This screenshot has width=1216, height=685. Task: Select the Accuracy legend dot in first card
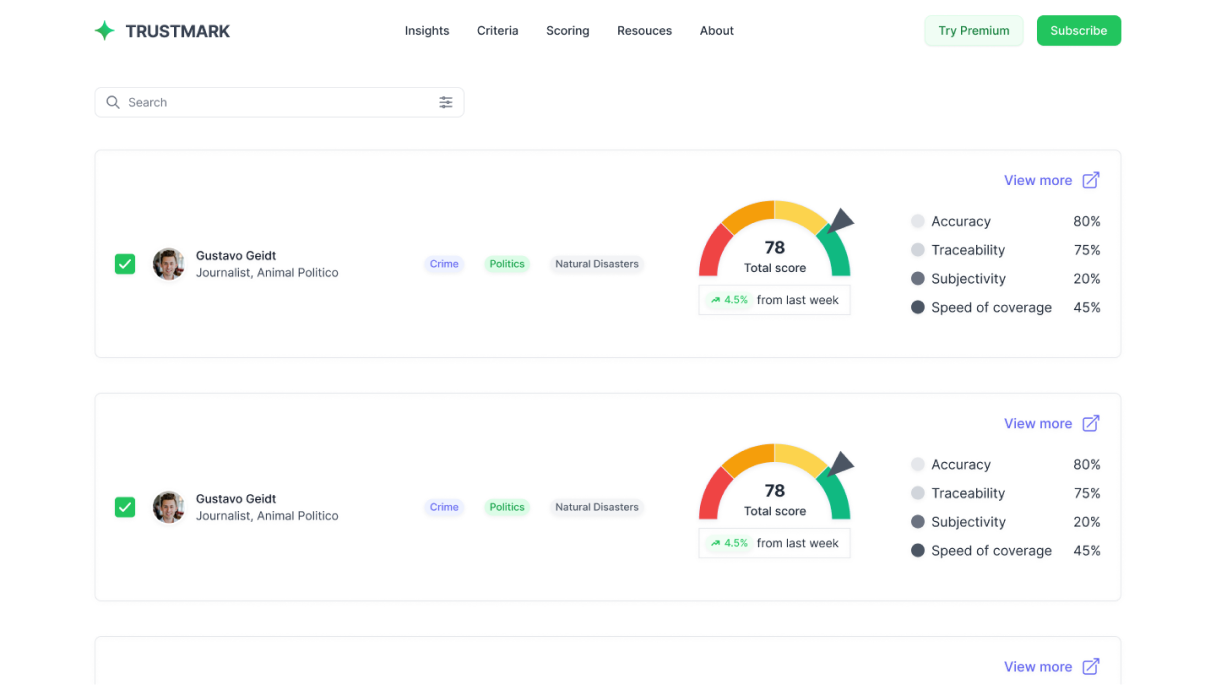click(917, 221)
